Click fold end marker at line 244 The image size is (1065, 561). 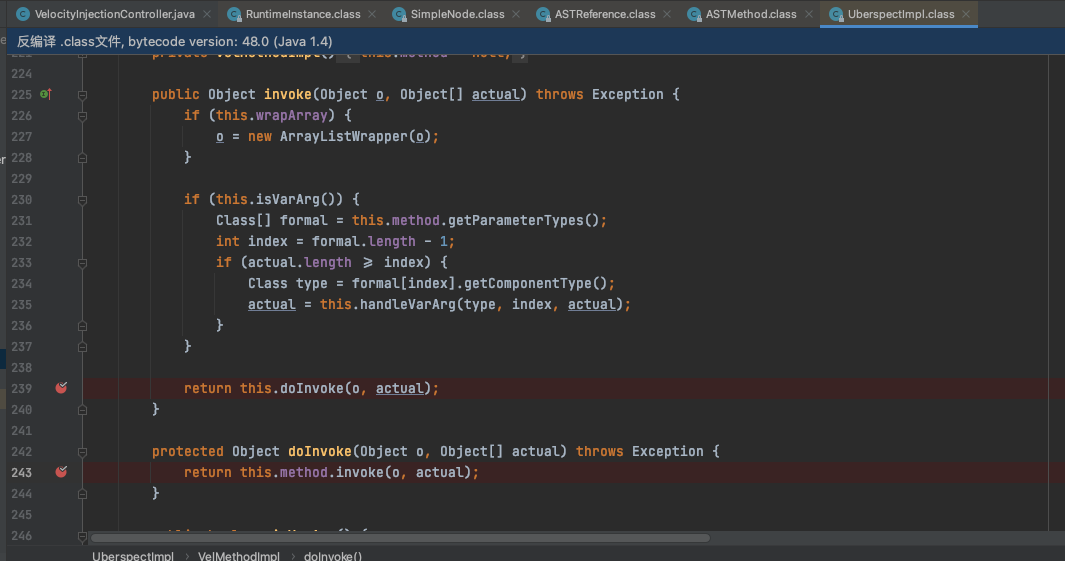coord(82,494)
